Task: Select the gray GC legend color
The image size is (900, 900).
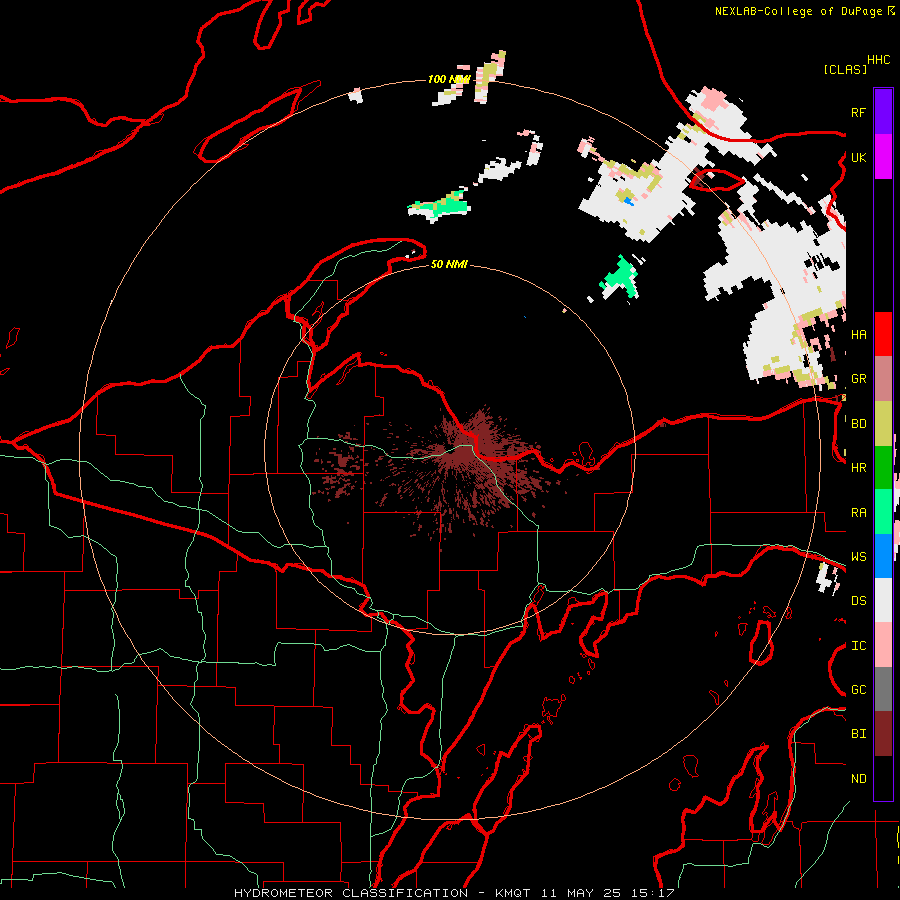Action: pyautogui.click(x=883, y=689)
